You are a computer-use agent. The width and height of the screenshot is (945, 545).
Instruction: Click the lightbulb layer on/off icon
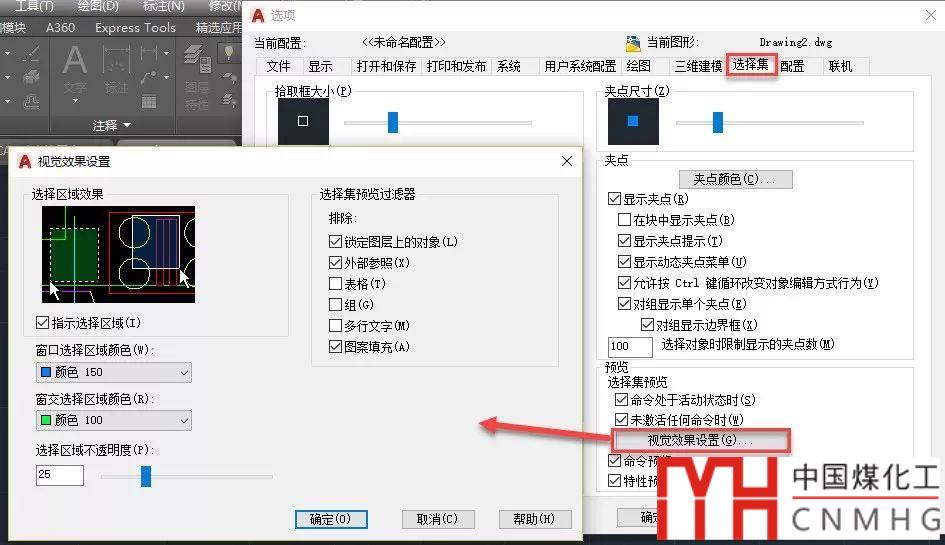[229, 53]
